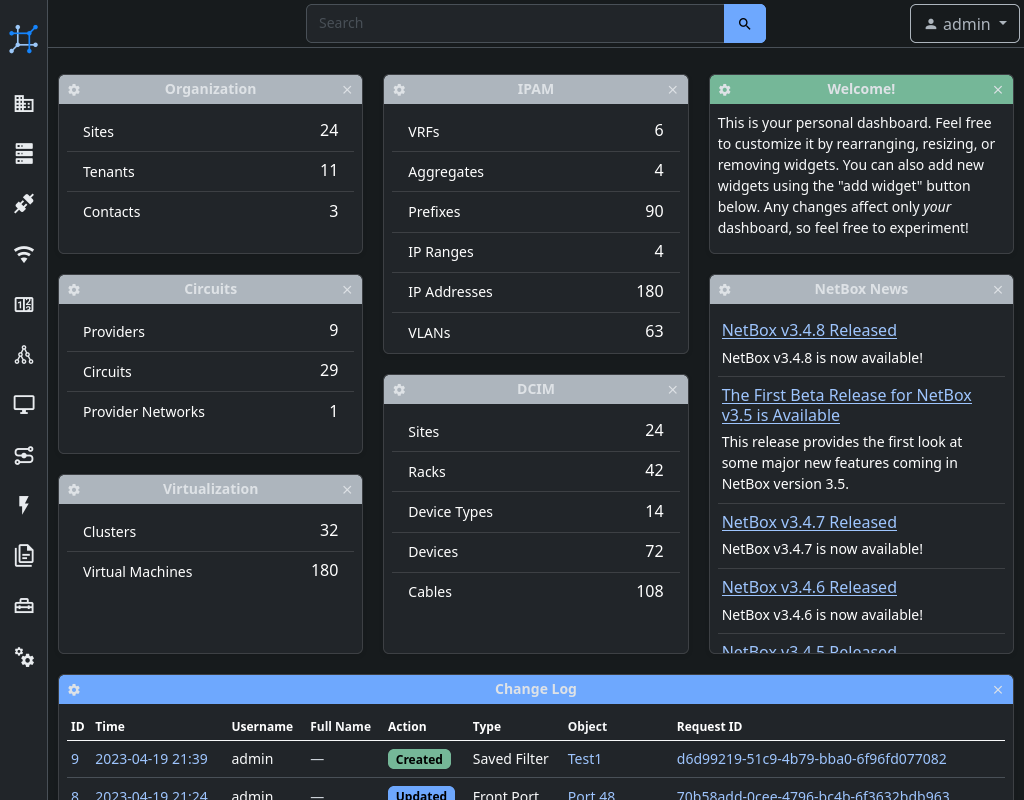Select the Wireless wifi icon
Screen dimensions: 1024x800
[x=24, y=254]
